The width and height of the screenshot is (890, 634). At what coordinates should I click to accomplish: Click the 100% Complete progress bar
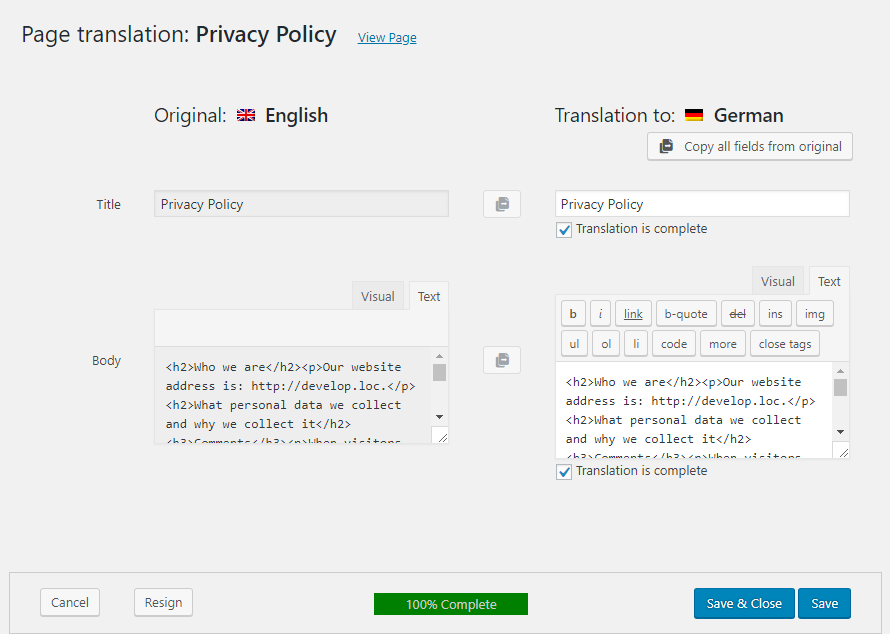pos(451,604)
